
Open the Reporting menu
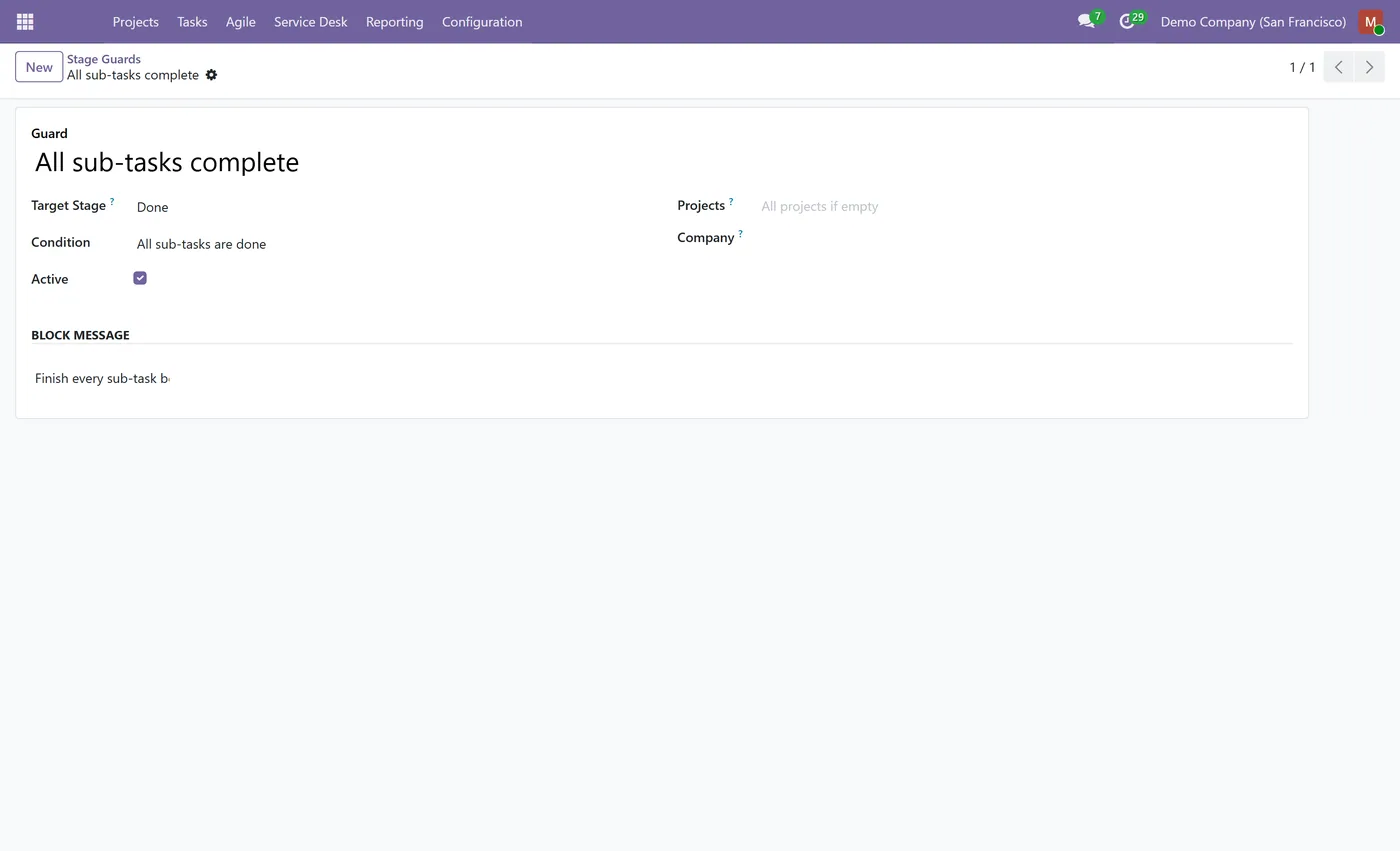394,22
